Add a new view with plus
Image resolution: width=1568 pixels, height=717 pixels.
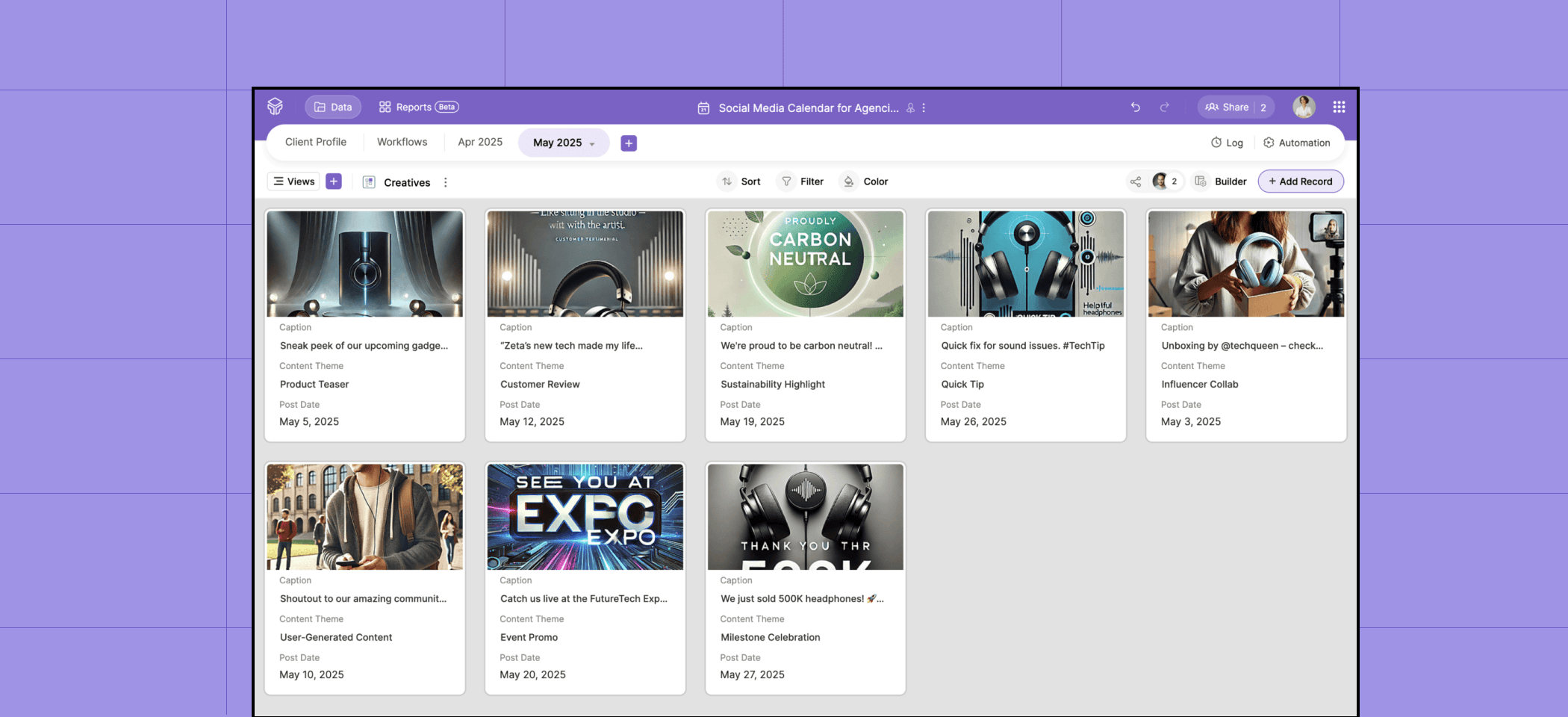334,181
